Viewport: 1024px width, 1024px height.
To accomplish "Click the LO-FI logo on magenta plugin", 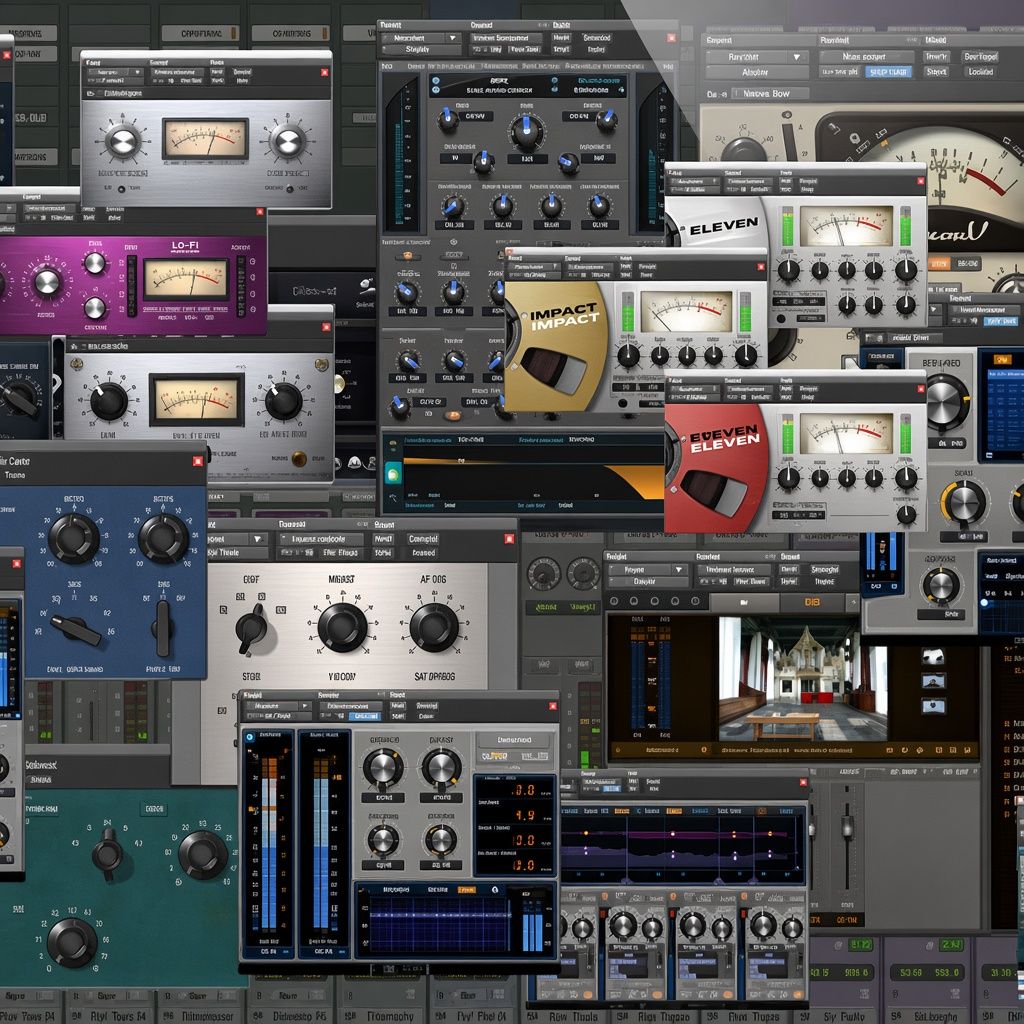I will click(185, 246).
